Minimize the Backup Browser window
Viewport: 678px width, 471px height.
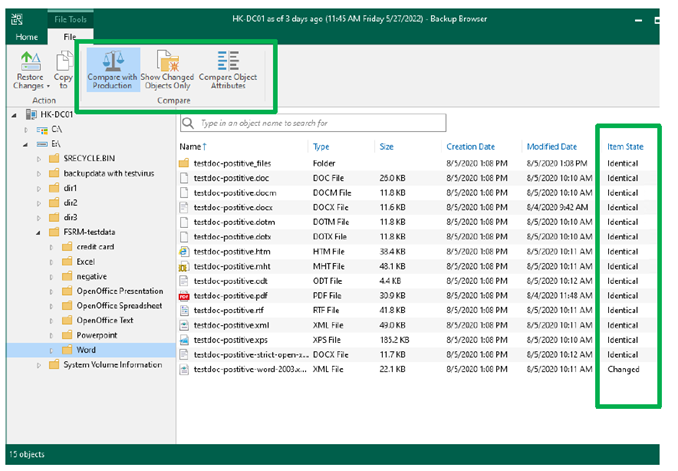click(639, 20)
